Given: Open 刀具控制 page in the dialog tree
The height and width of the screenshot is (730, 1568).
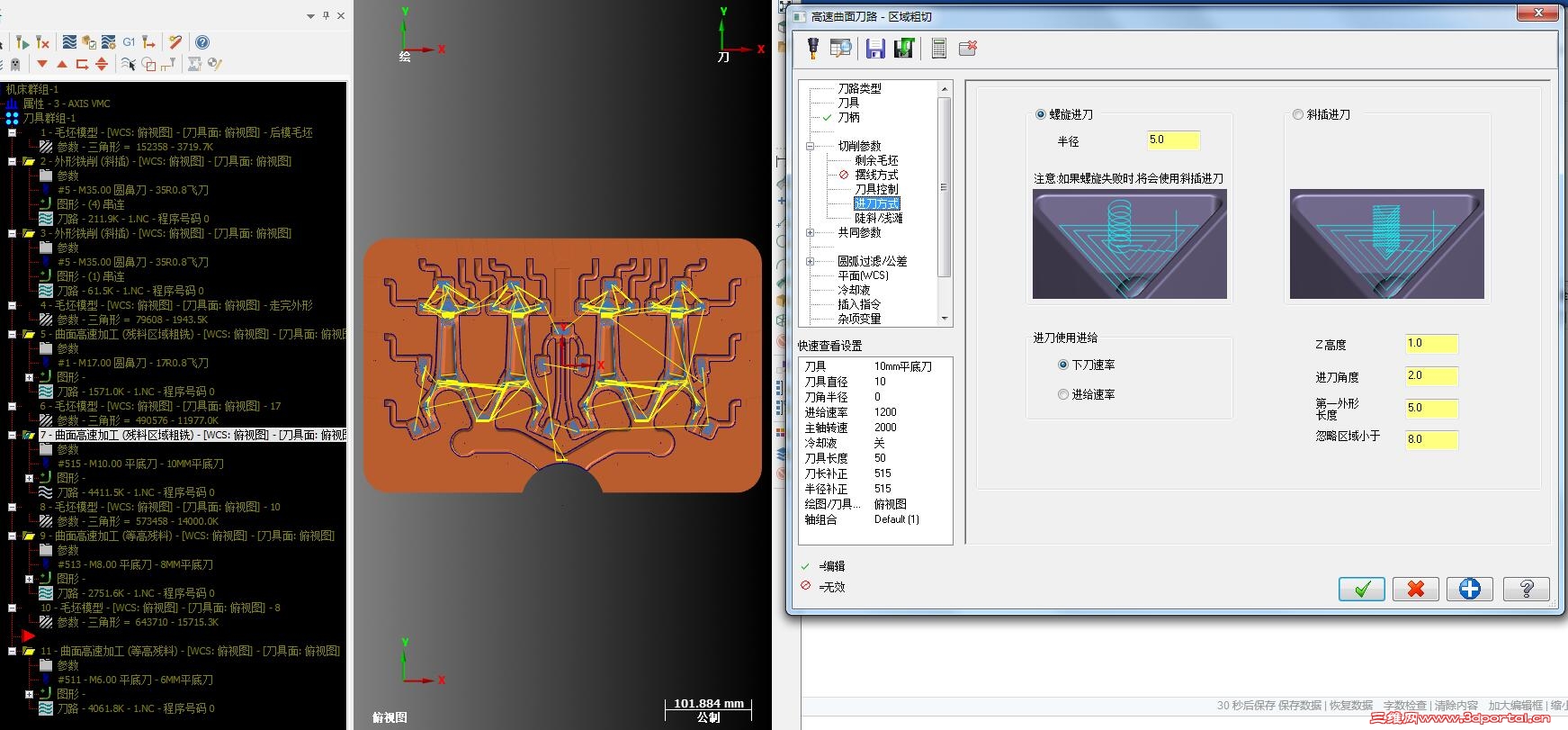Looking at the screenshot, I should click(876, 189).
